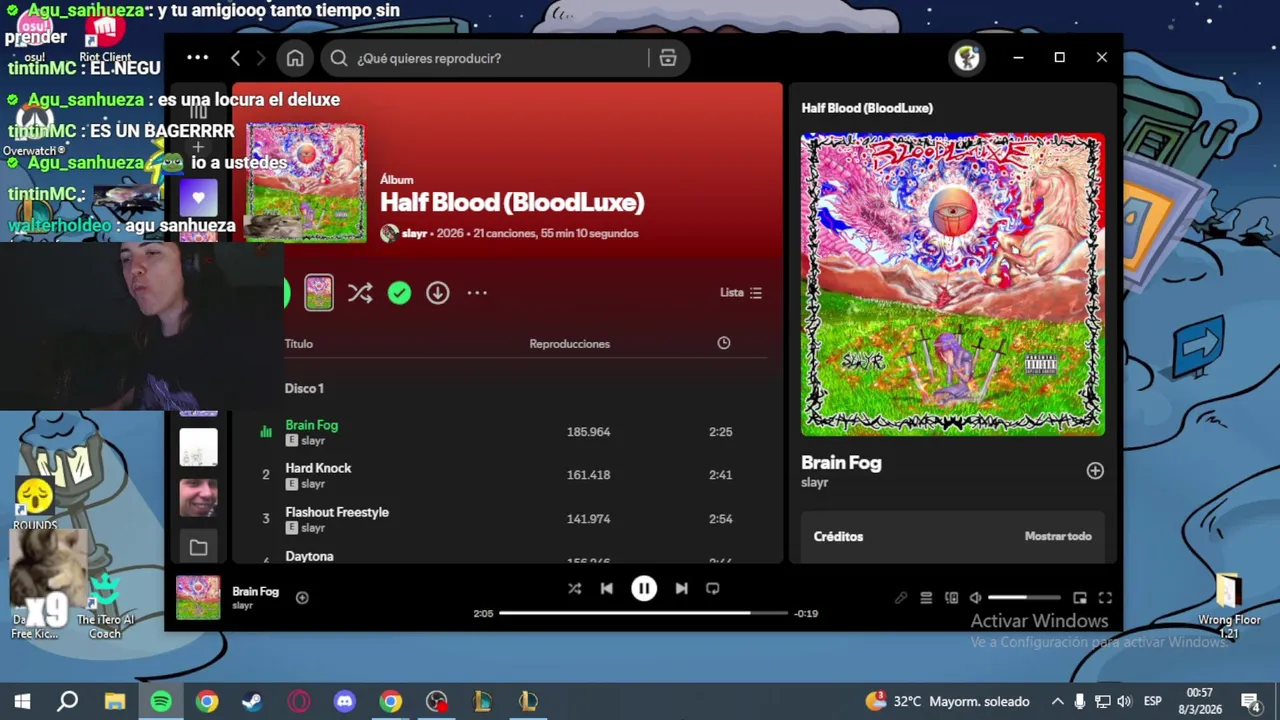
Task: Open ESP input language menu
Action: tap(1152, 702)
